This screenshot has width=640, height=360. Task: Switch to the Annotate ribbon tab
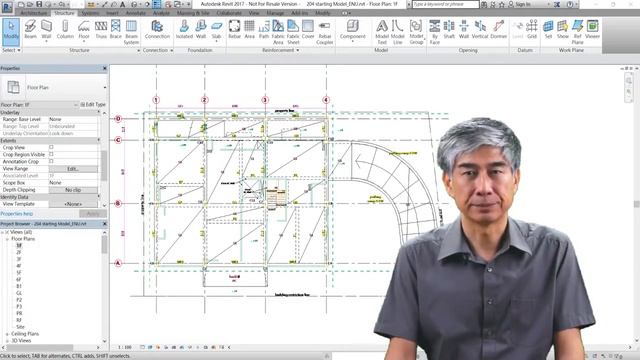136,13
